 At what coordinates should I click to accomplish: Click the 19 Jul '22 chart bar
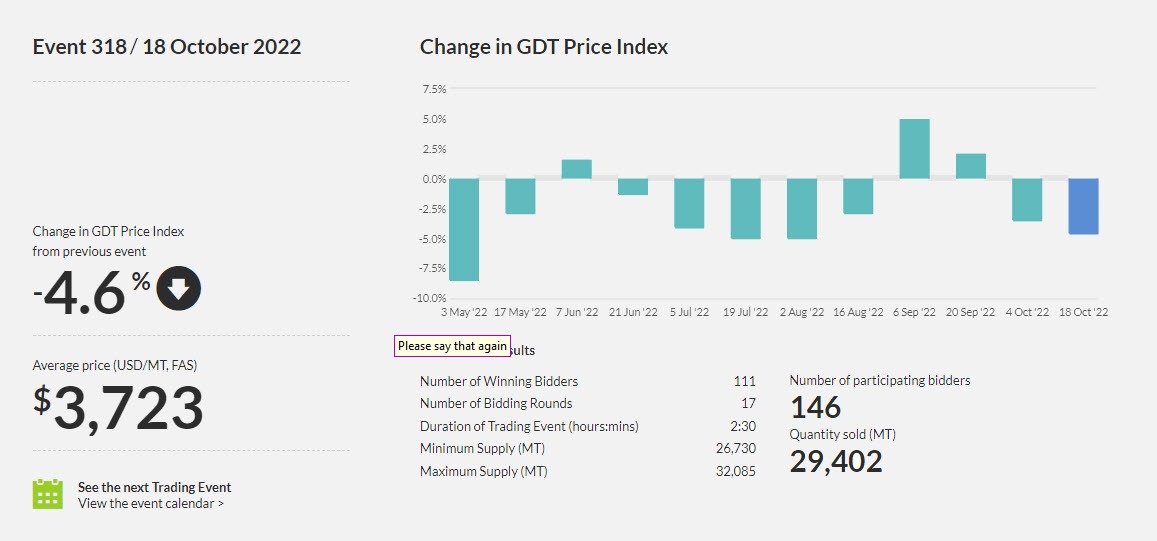point(746,208)
